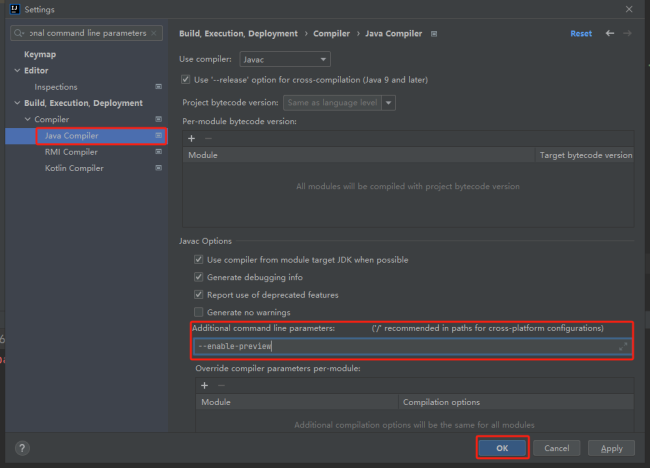Viewport: 650px width, 468px height.
Task: Select RMI Compiler in settings tree
Action: click(71, 152)
